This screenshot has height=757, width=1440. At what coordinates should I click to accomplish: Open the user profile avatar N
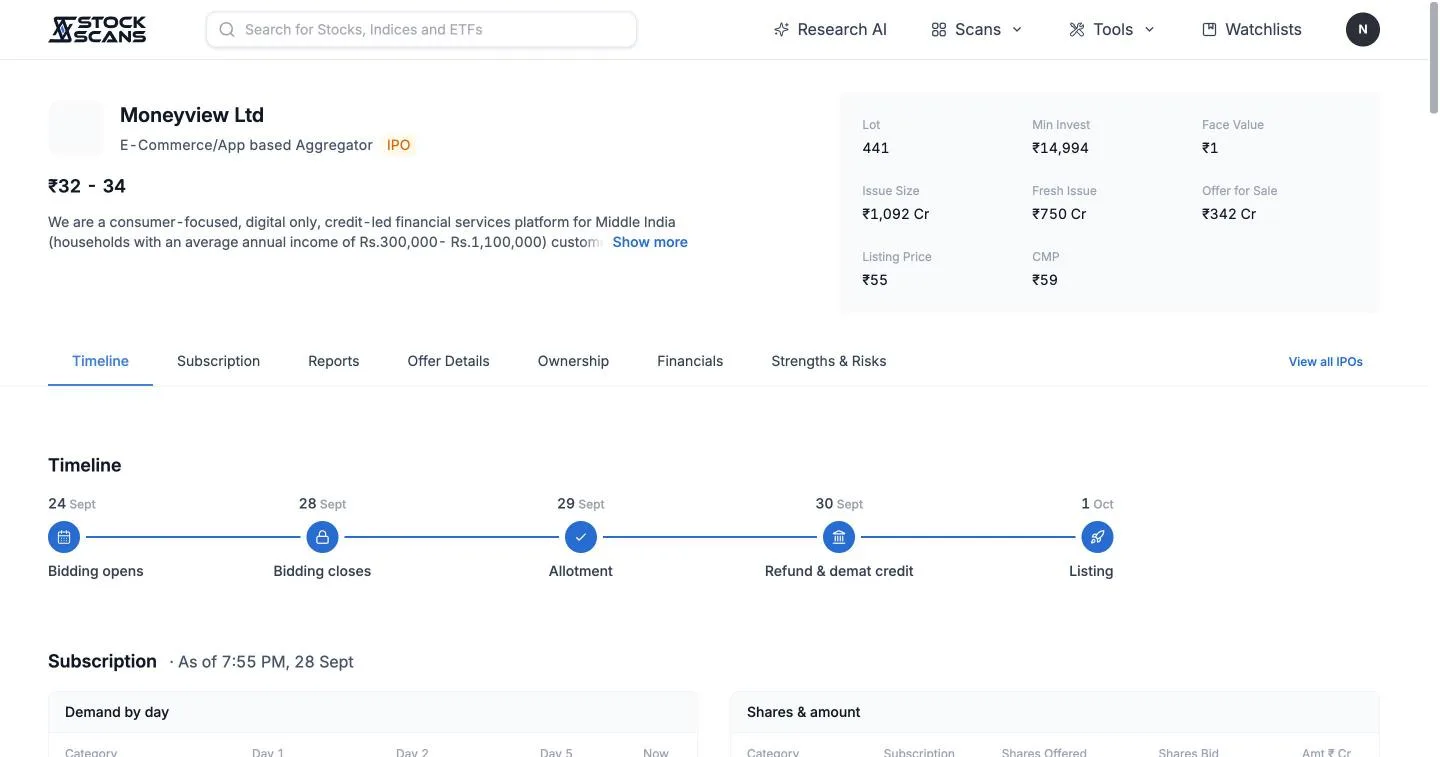tap(1363, 29)
